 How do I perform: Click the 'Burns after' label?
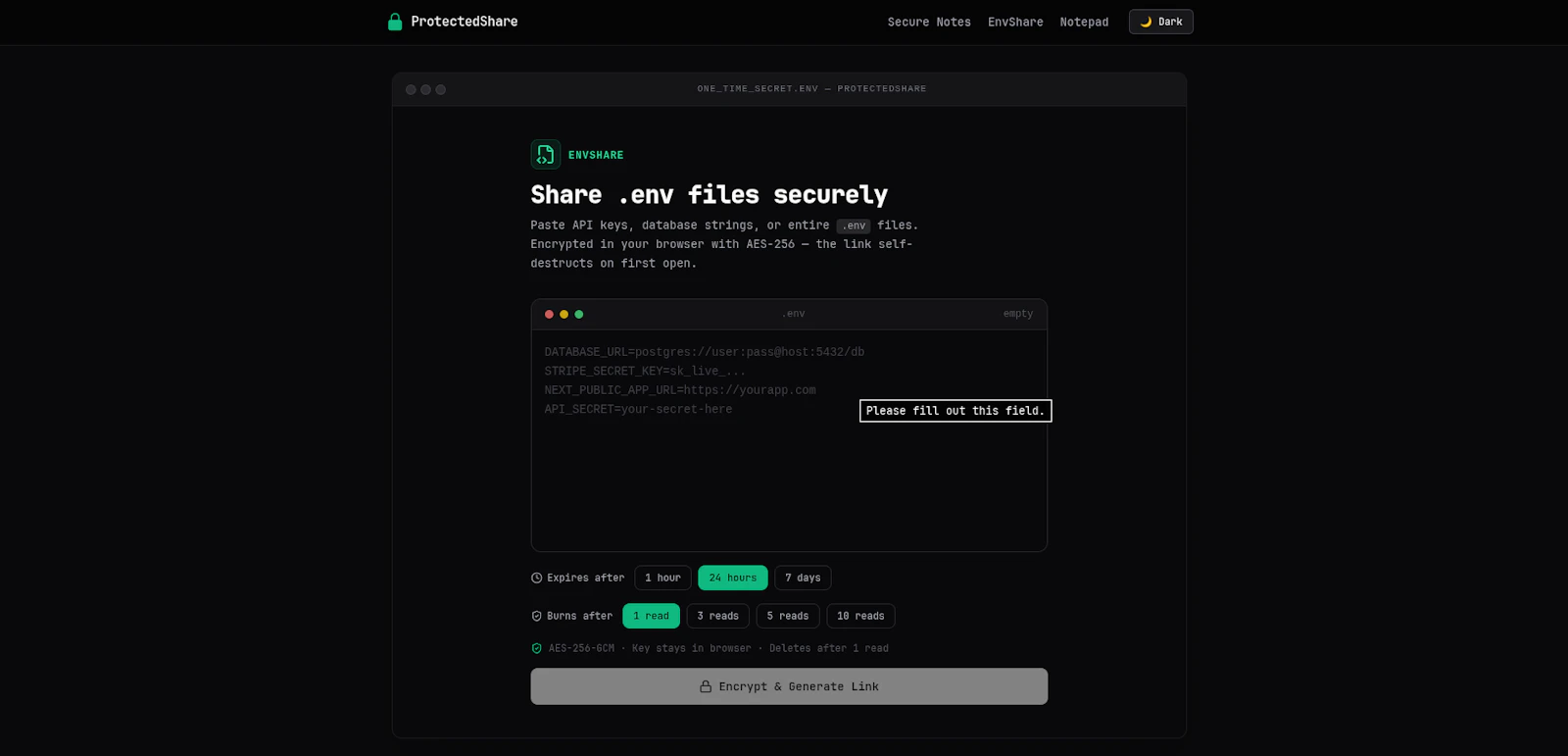[579, 616]
